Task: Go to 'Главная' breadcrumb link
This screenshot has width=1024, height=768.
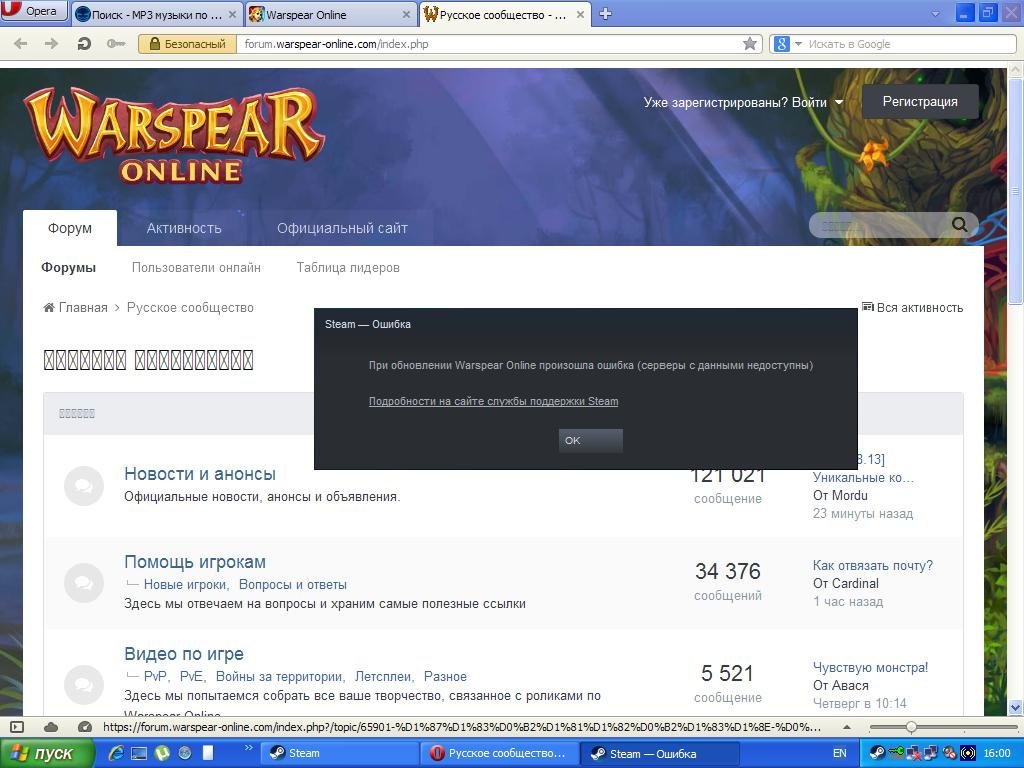Action: (76, 308)
